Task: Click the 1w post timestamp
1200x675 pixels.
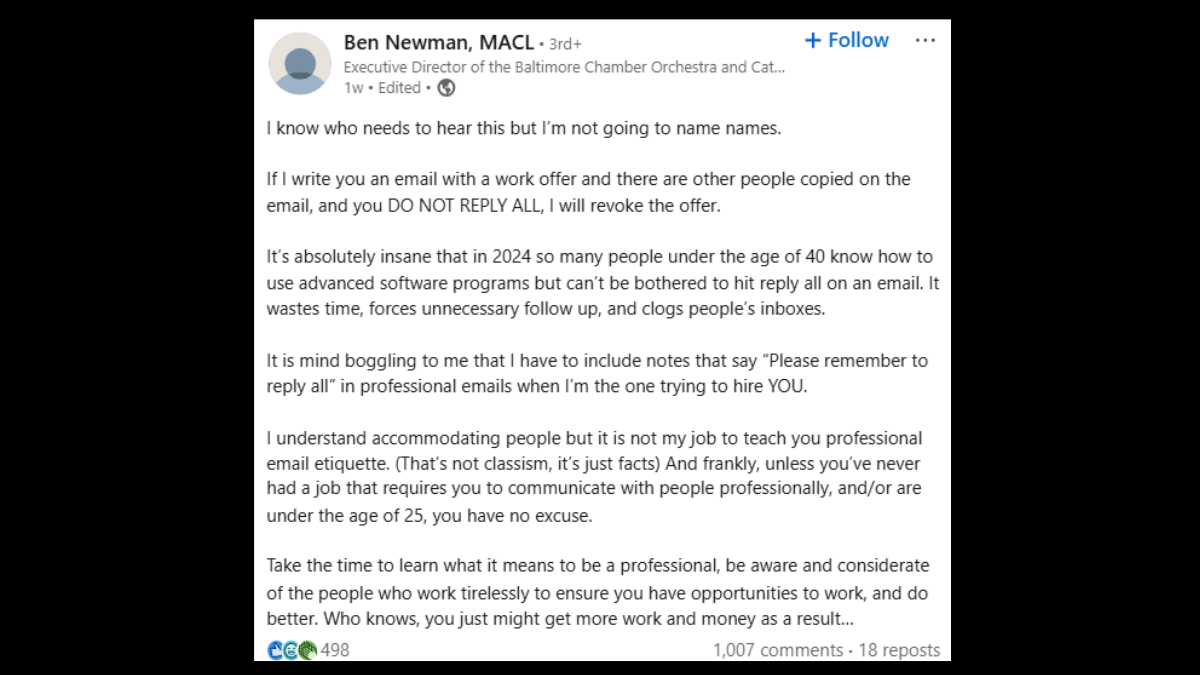Action: (x=353, y=88)
